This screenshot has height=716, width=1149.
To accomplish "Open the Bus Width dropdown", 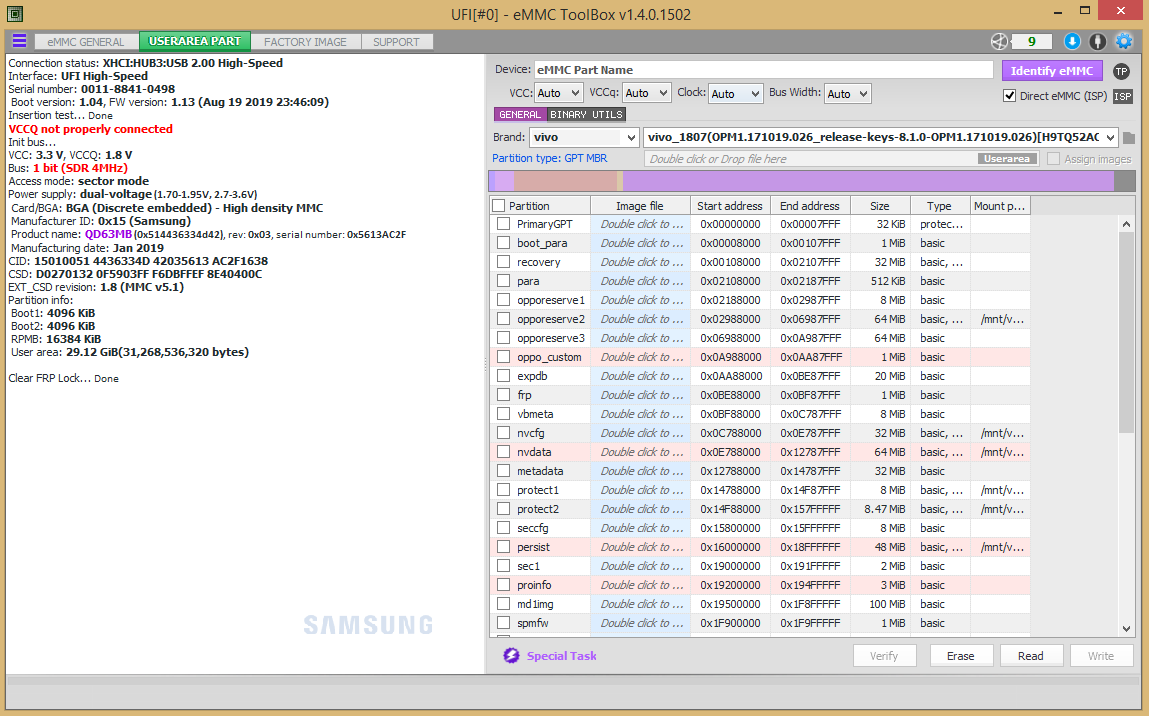I will [x=847, y=93].
